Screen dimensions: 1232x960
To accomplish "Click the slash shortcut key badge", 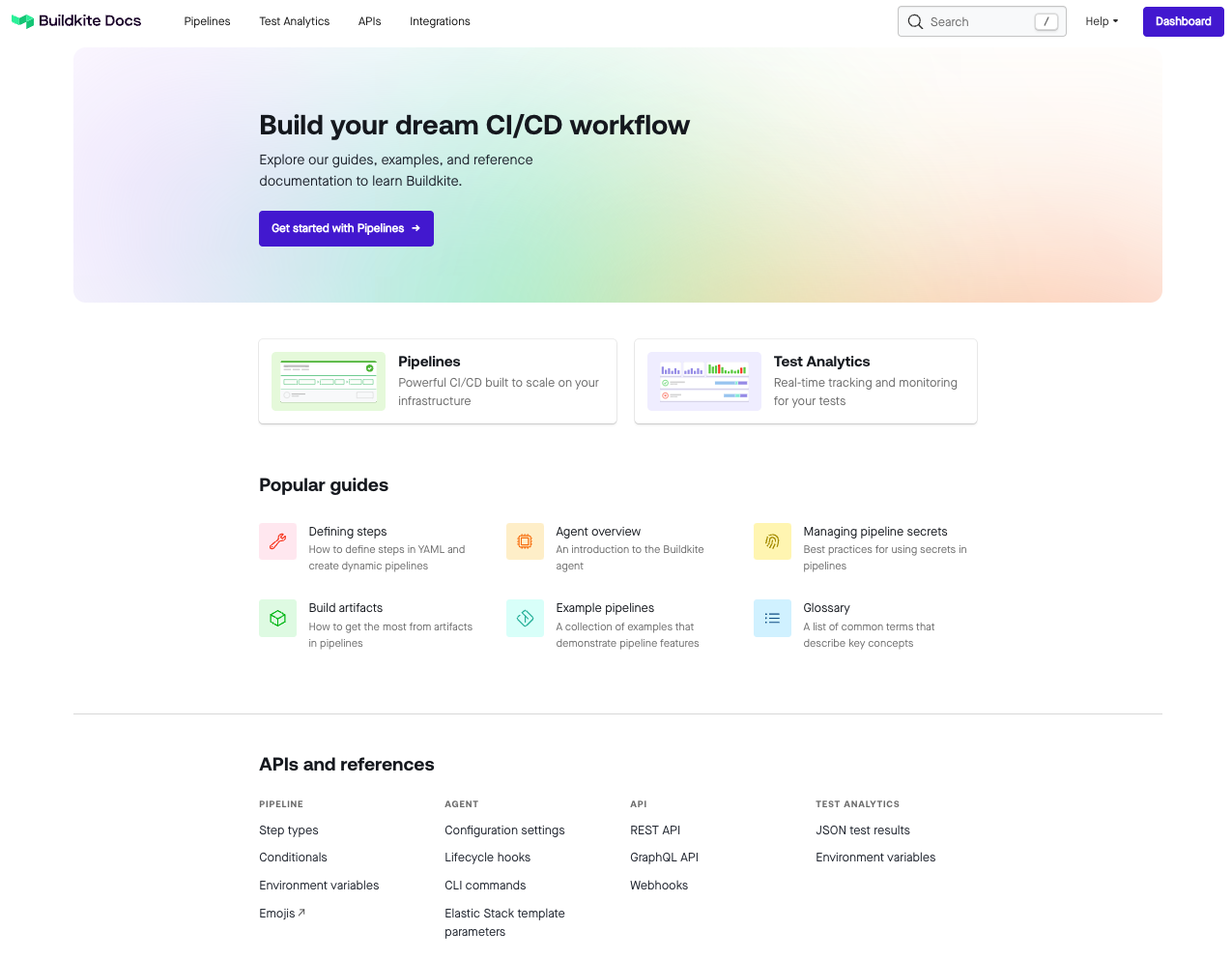I will [x=1046, y=21].
